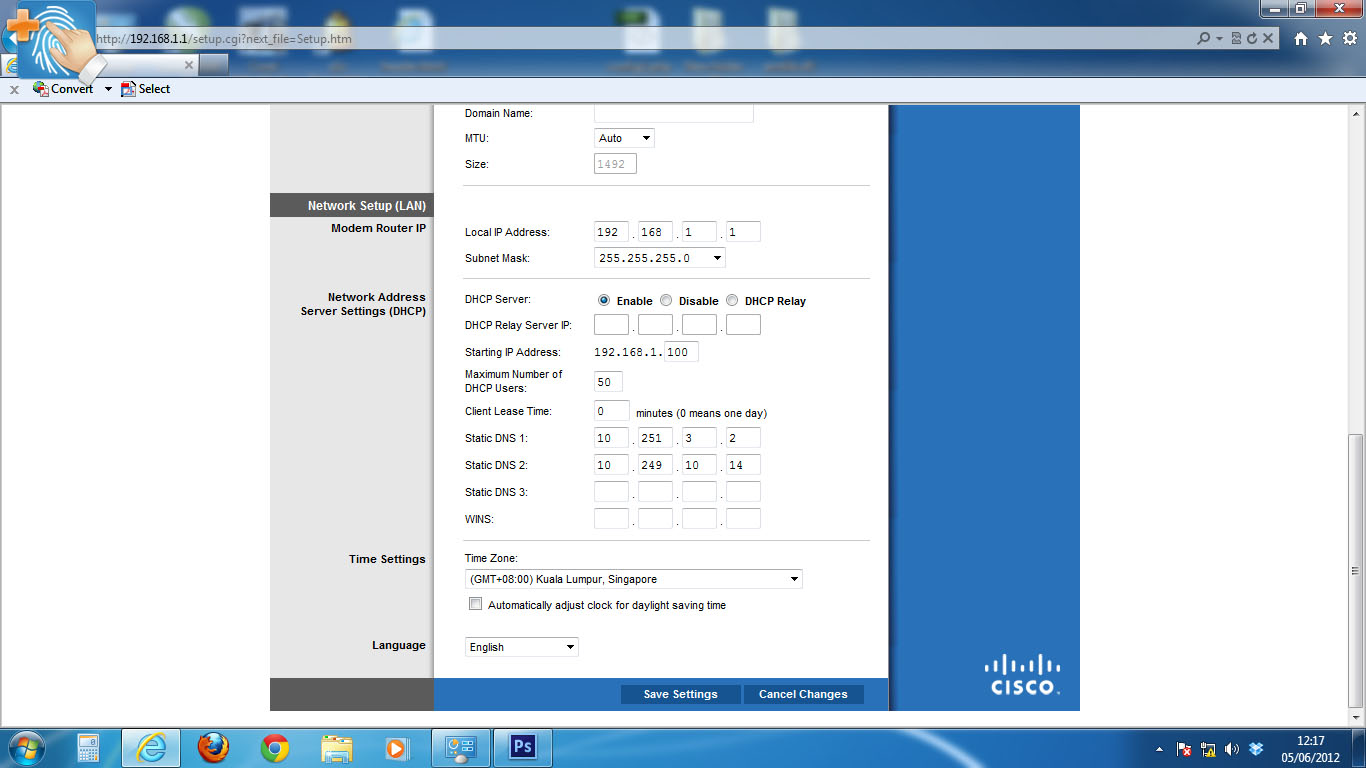This screenshot has height=768, width=1366.
Task: Refresh the router setup page
Action: [x=1253, y=37]
